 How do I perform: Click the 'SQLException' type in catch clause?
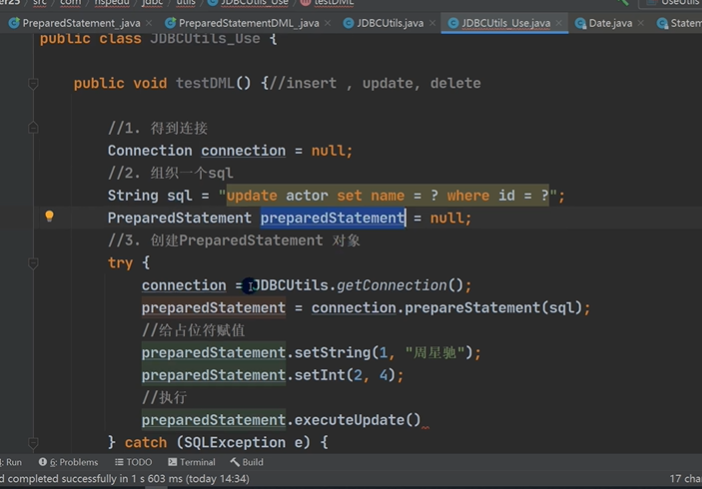click(x=235, y=442)
